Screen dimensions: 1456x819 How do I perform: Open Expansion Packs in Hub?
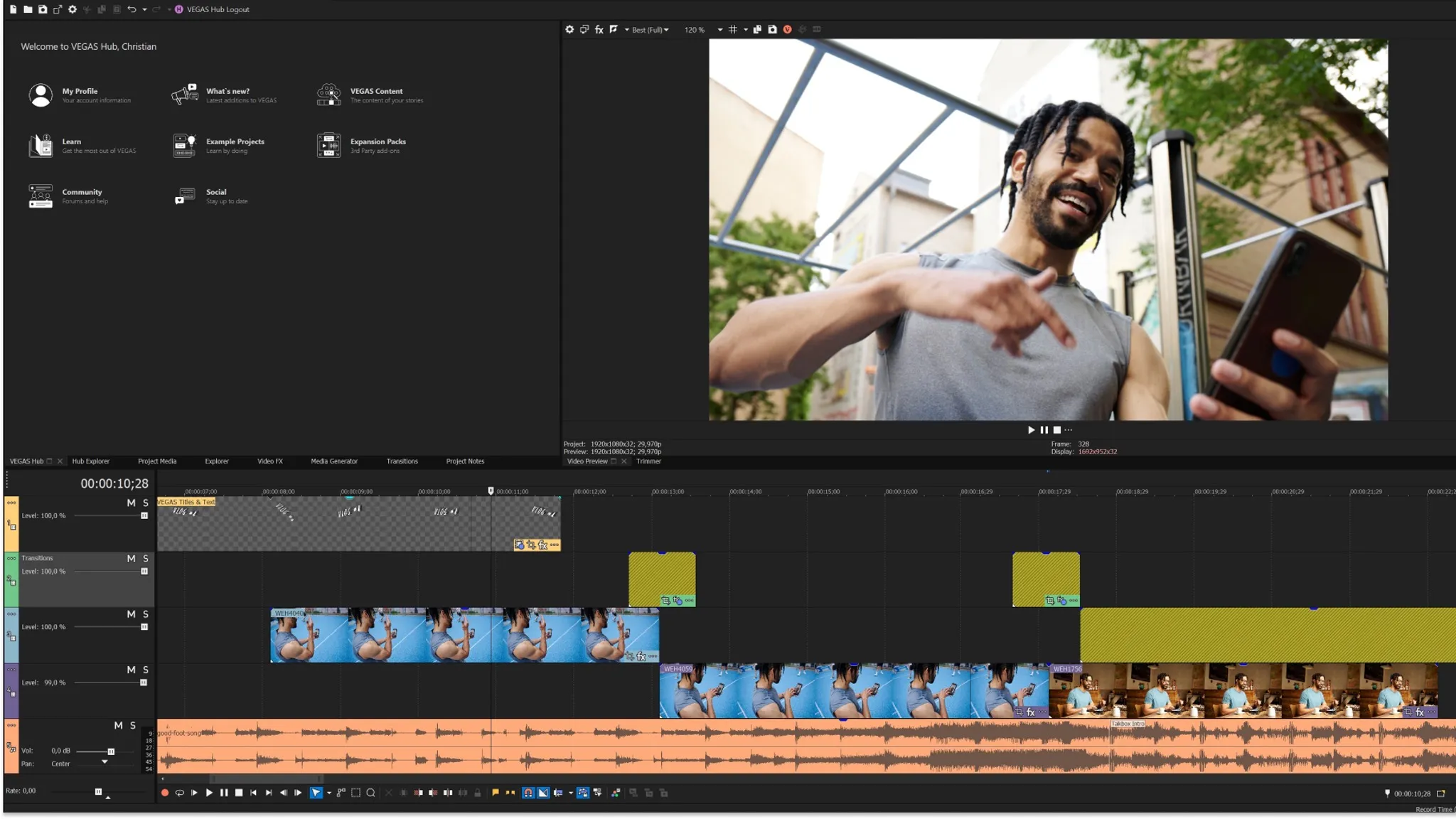361,146
